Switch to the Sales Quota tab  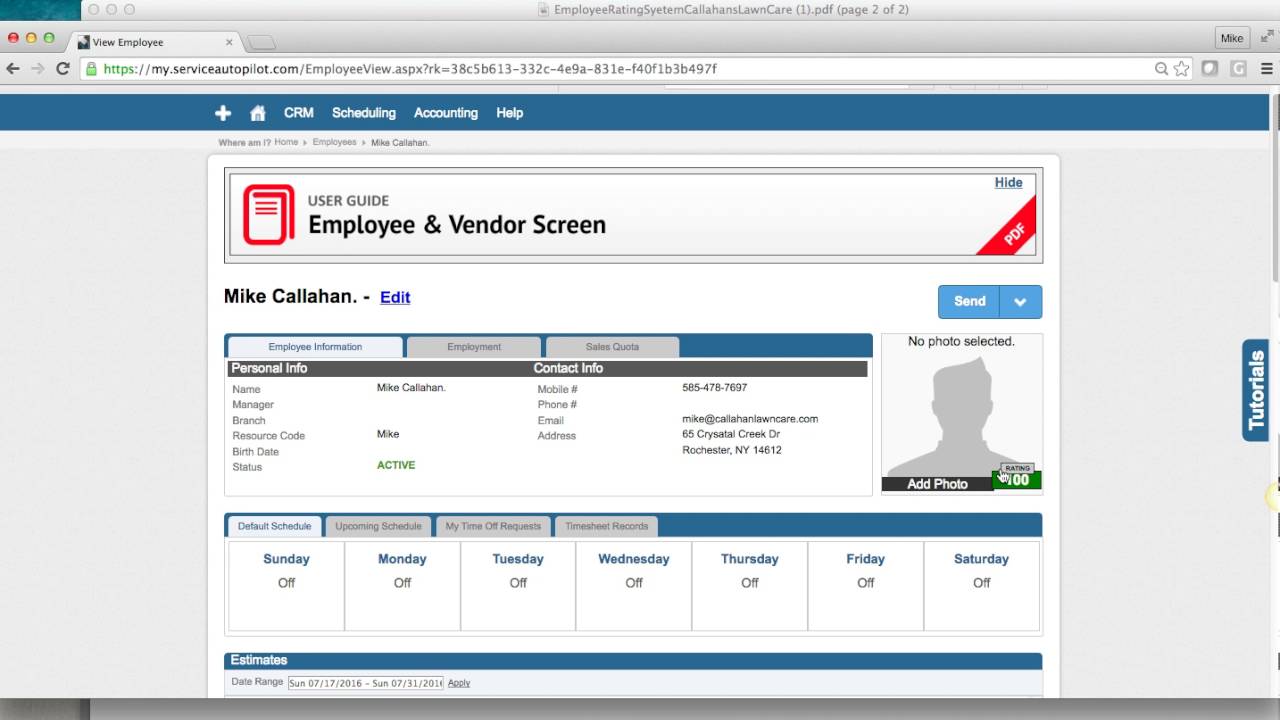[x=612, y=347]
